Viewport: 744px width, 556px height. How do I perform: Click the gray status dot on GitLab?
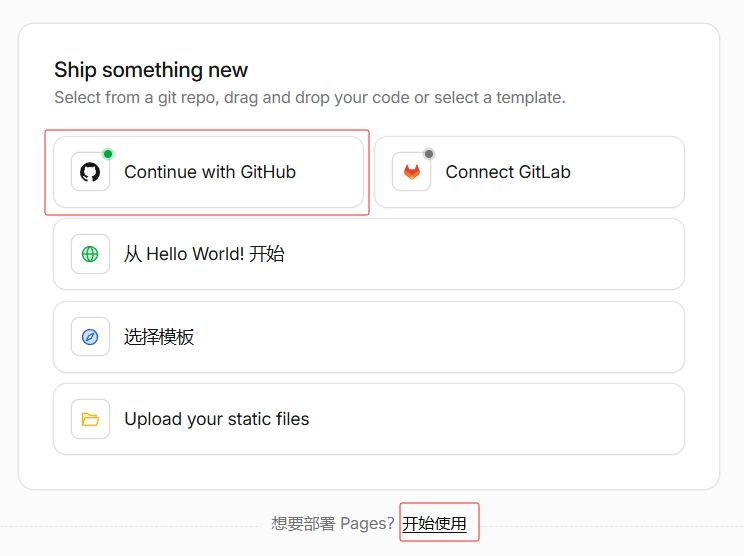[429, 154]
